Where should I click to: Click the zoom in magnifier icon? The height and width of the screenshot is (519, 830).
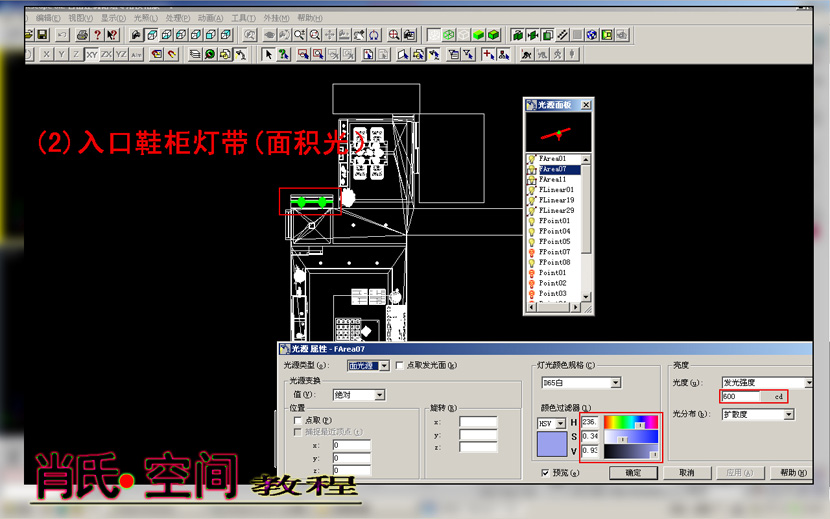(x=300, y=35)
